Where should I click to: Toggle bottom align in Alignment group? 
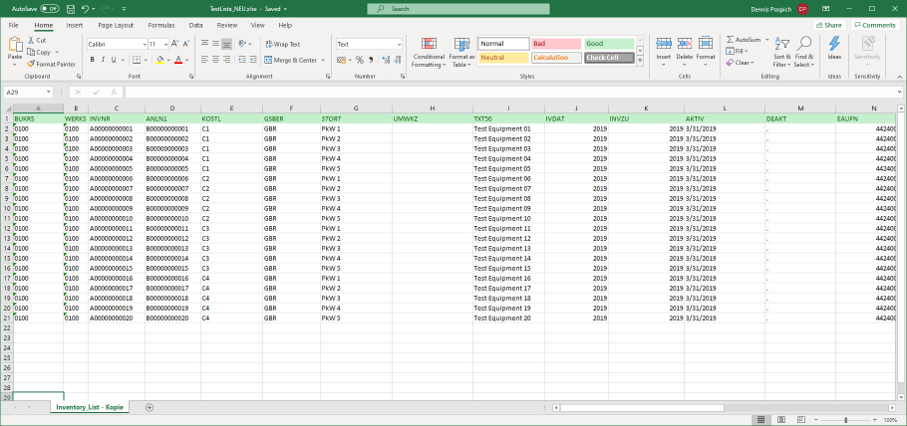click(x=227, y=44)
